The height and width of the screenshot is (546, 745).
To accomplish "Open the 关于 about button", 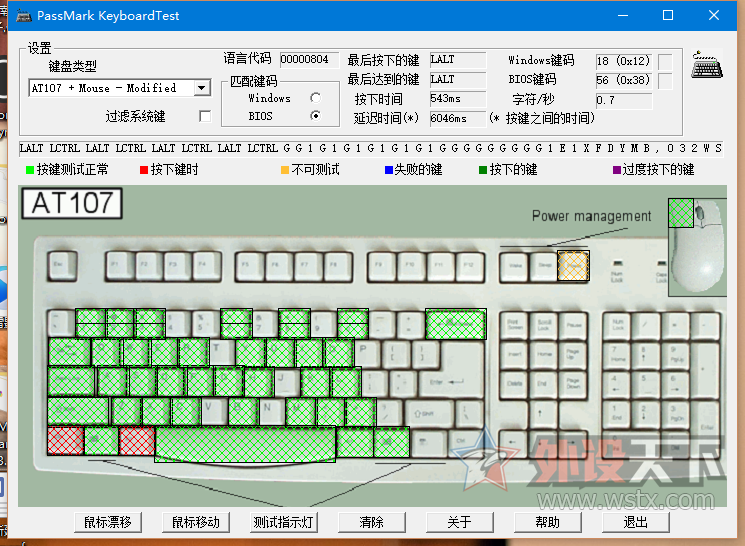I will 459,522.
